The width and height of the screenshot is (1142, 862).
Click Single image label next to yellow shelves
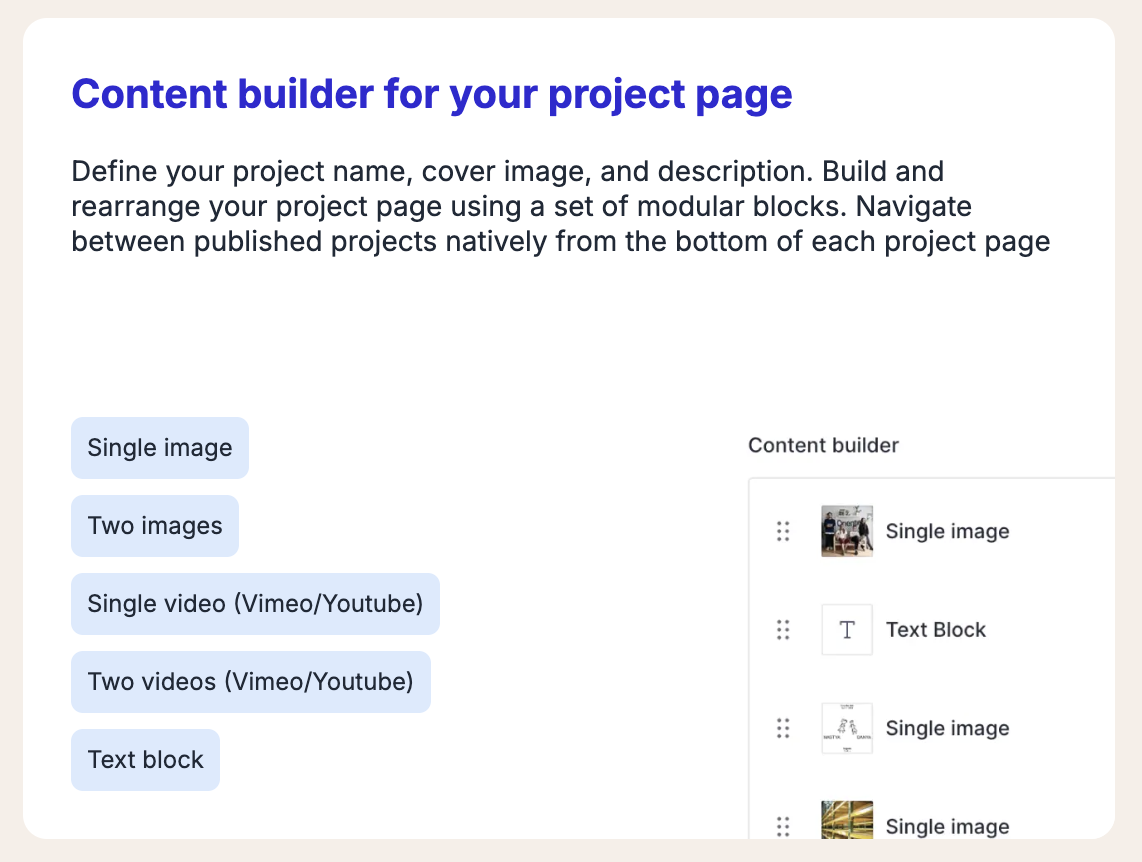click(x=947, y=826)
